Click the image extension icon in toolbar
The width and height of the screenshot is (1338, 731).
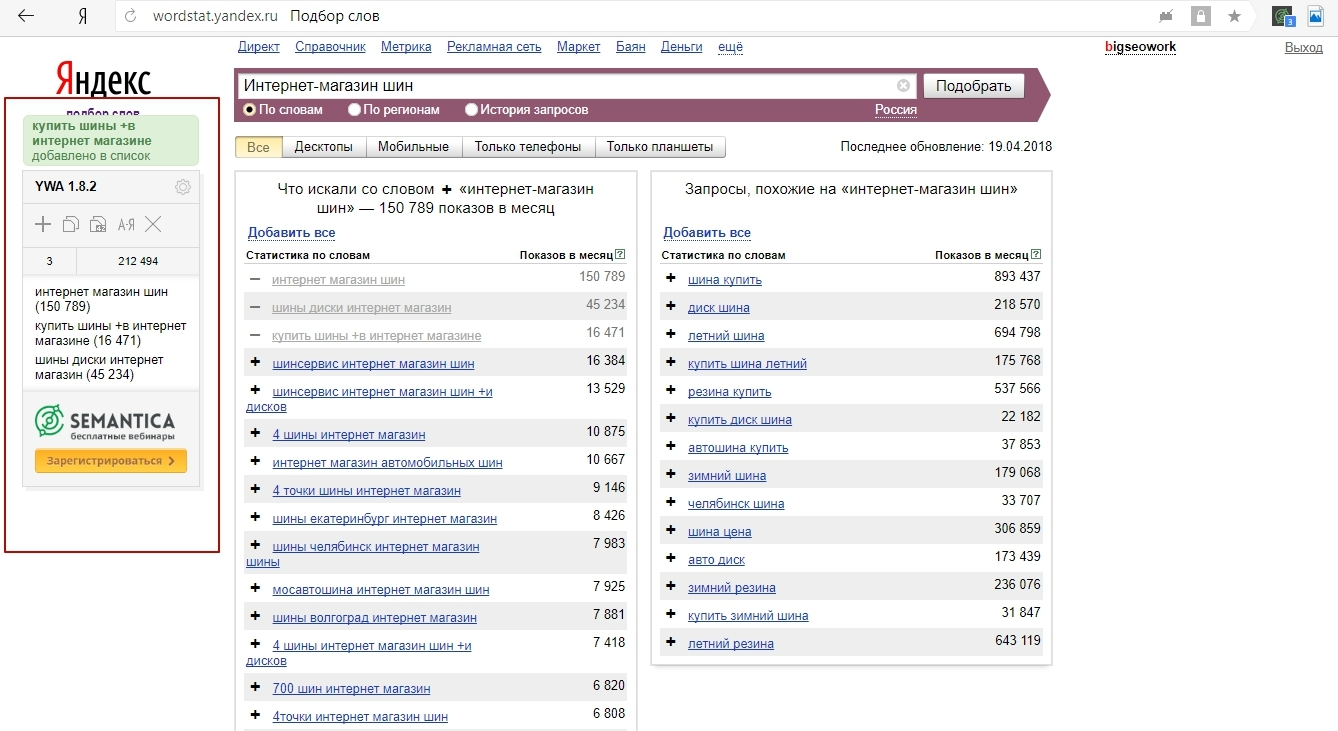pos(1316,16)
